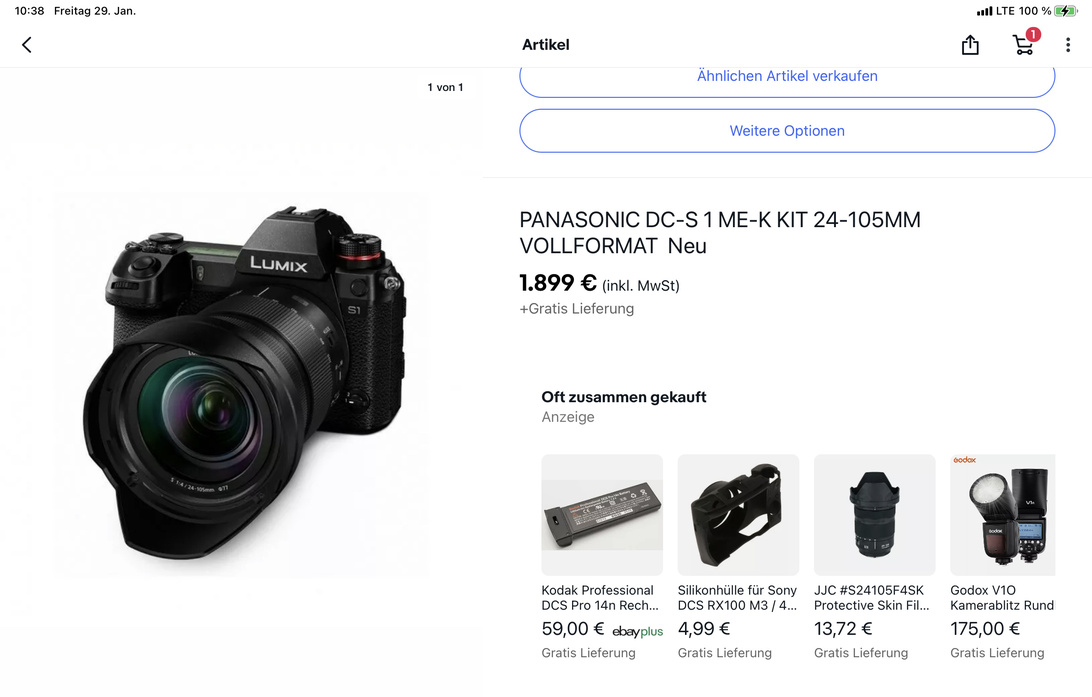Open Kodak Professional DCS Pro listing title
This screenshot has height=697, width=1092.
coord(599,598)
